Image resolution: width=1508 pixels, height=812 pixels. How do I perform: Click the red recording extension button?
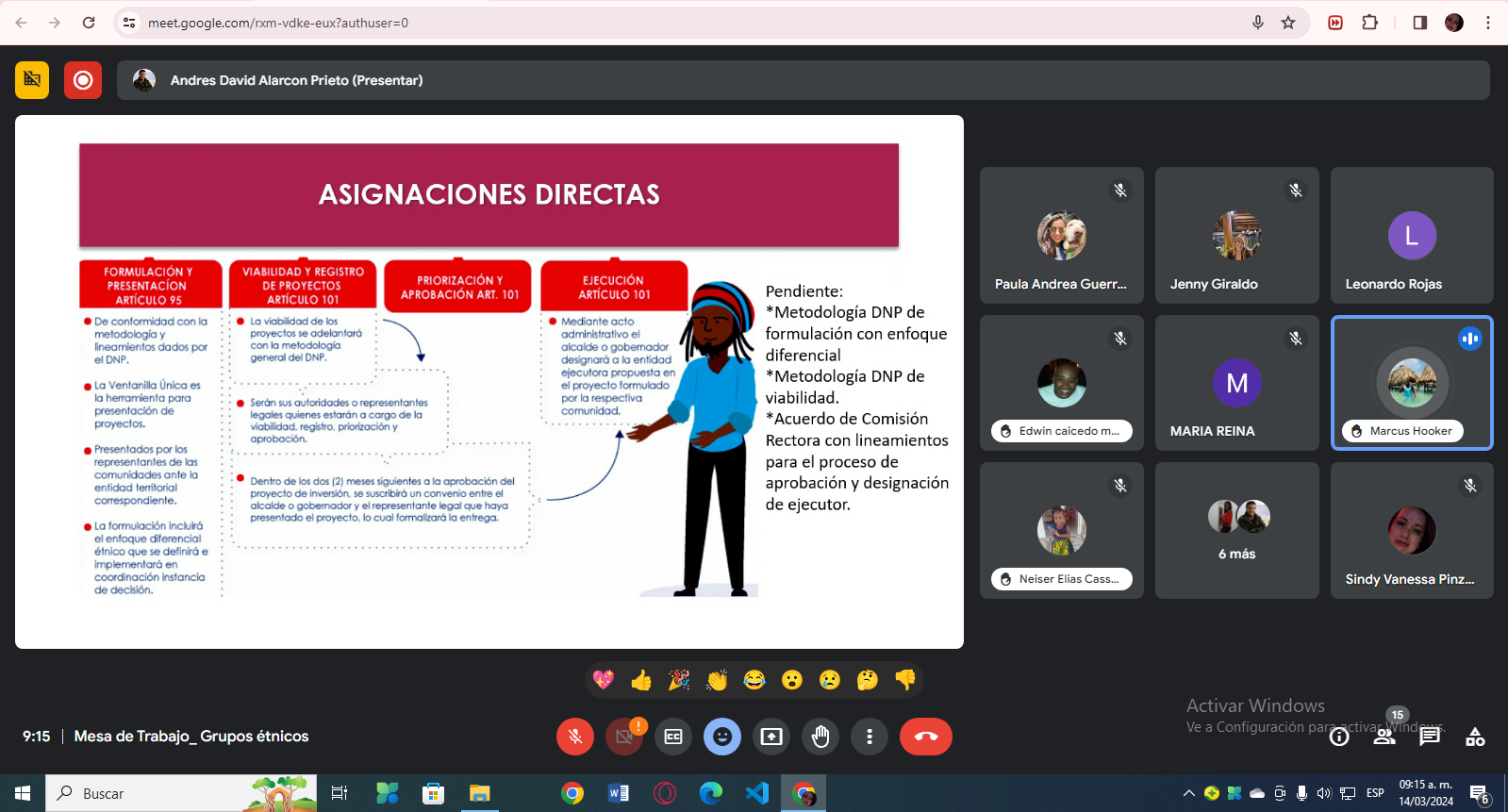pyautogui.click(x=83, y=80)
